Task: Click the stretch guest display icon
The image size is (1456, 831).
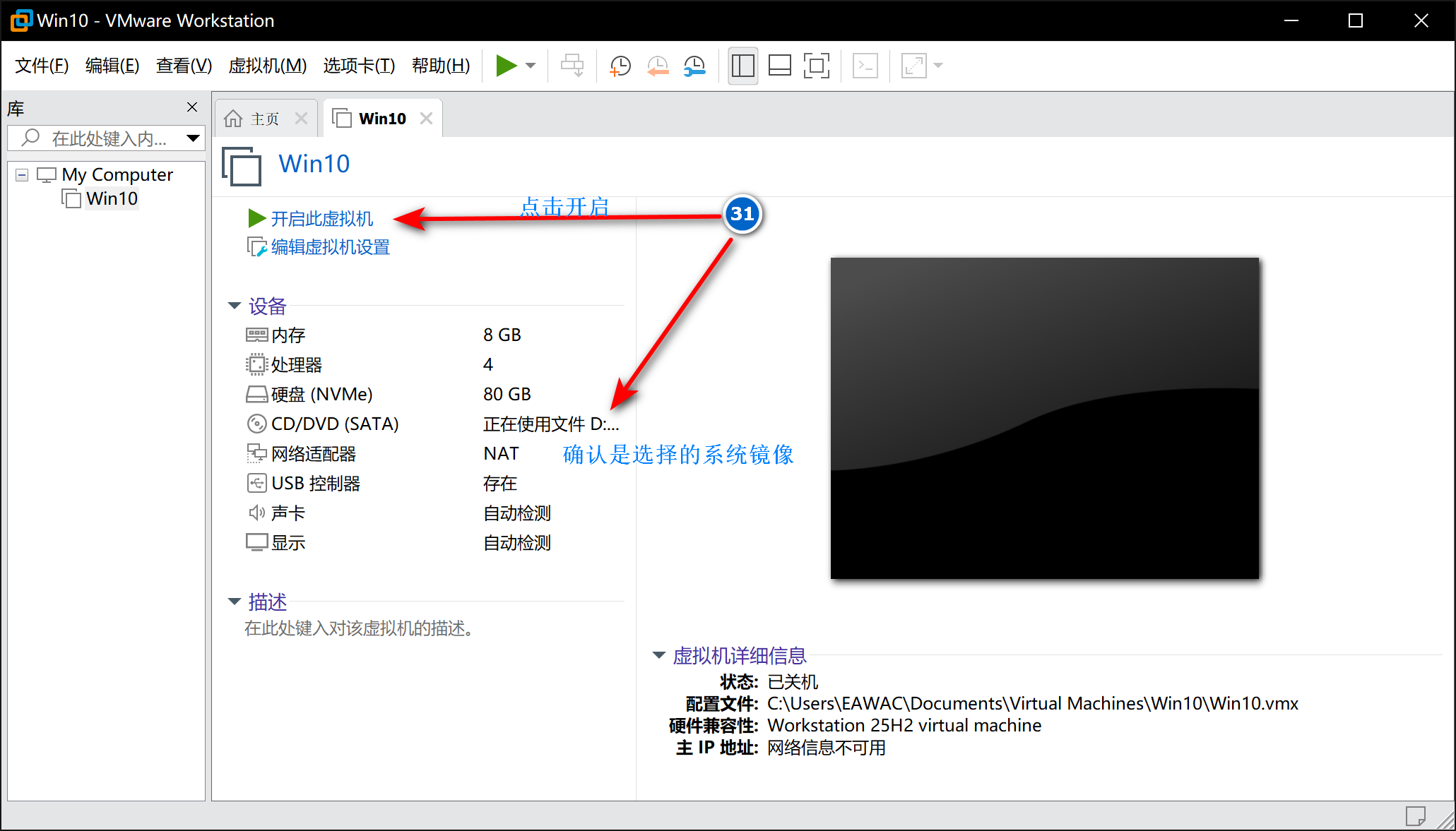Action: pyautogui.click(x=913, y=66)
